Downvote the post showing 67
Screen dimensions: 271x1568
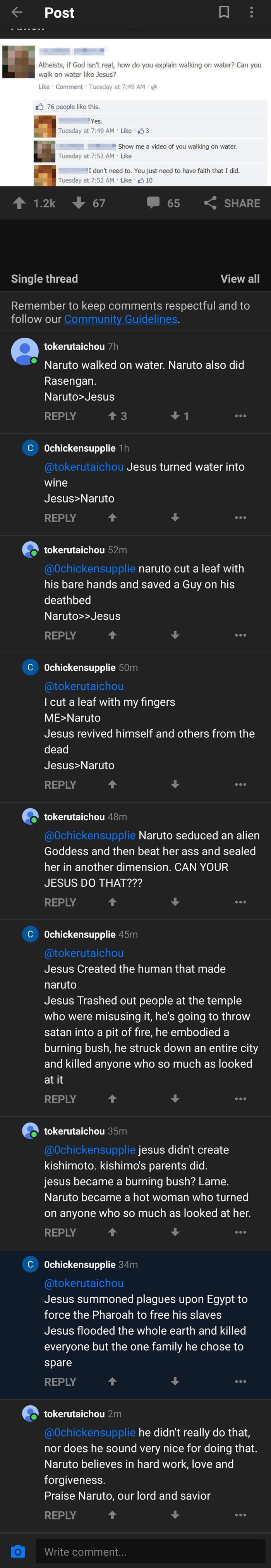pos(78,203)
